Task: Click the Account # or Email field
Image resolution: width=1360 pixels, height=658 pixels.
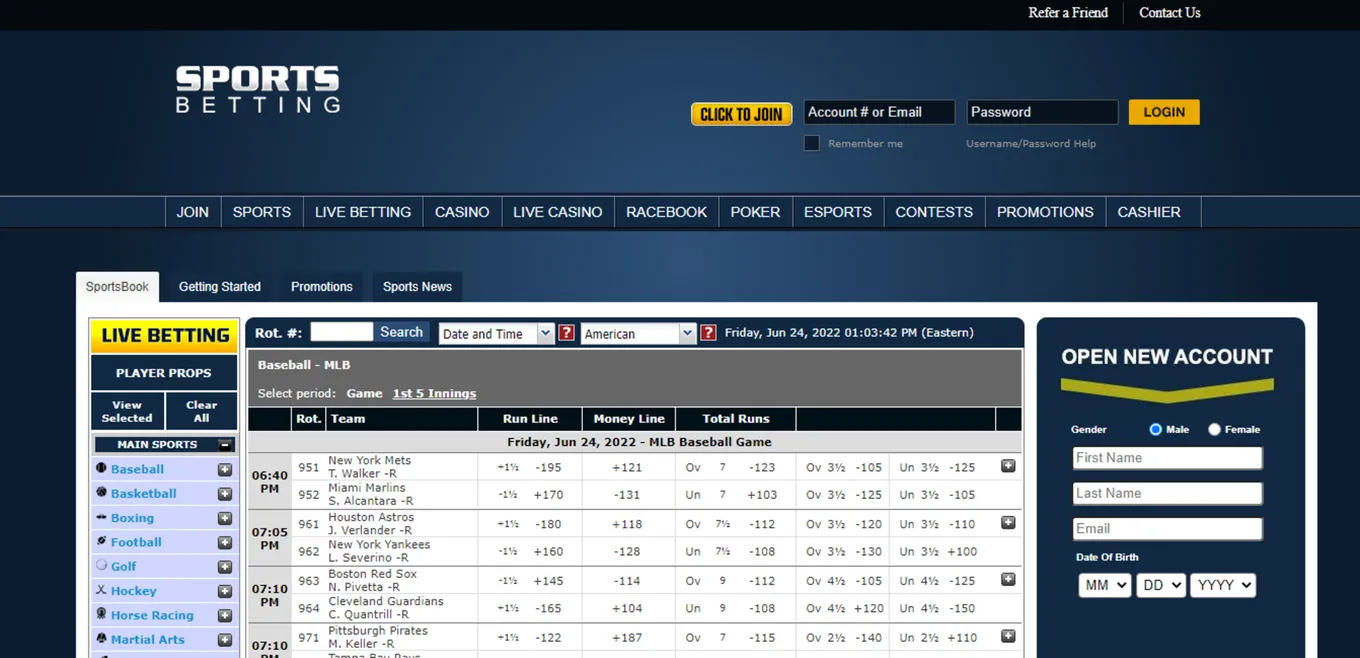Action: click(879, 112)
